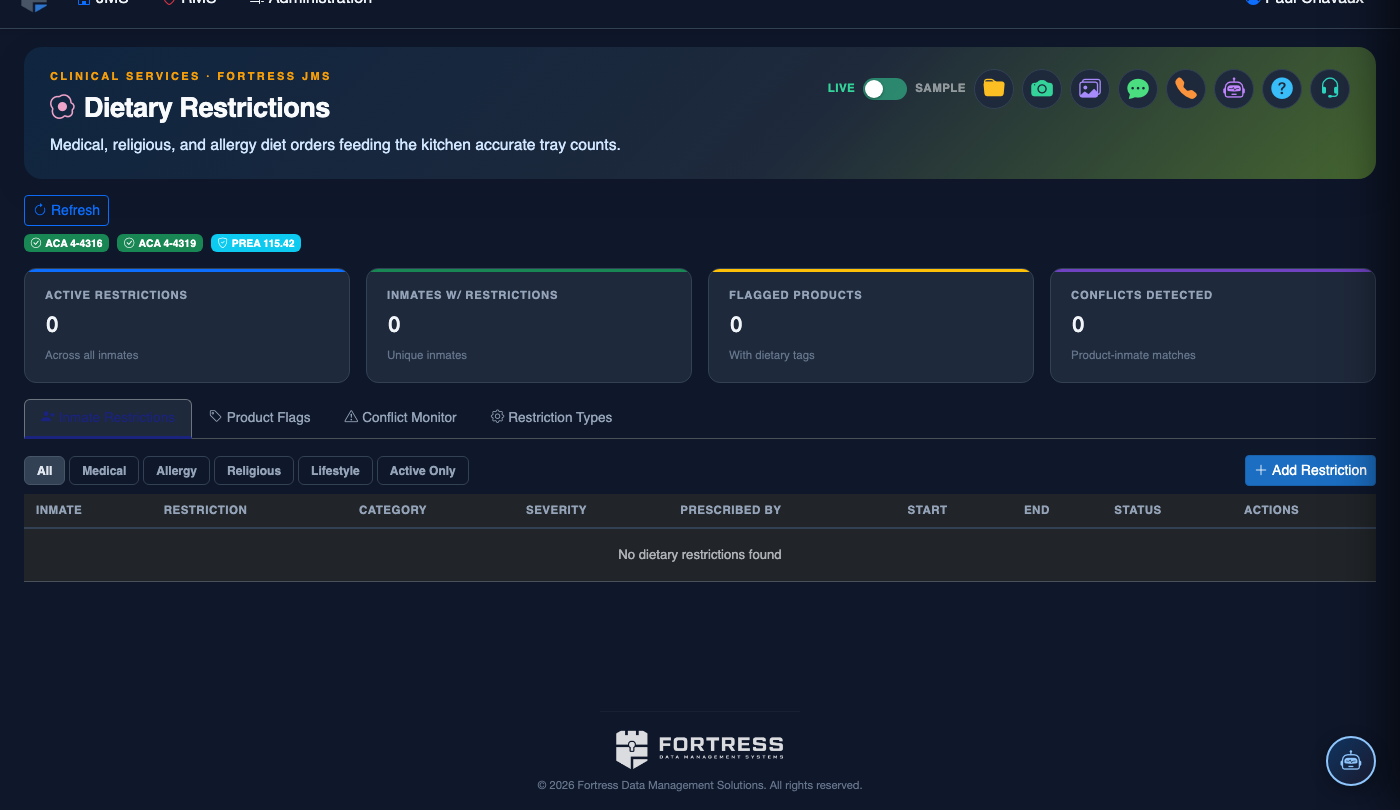This screenshot has height=810, width=1400.
Task: Enable the Active Only filter
Action: point(423,471)
